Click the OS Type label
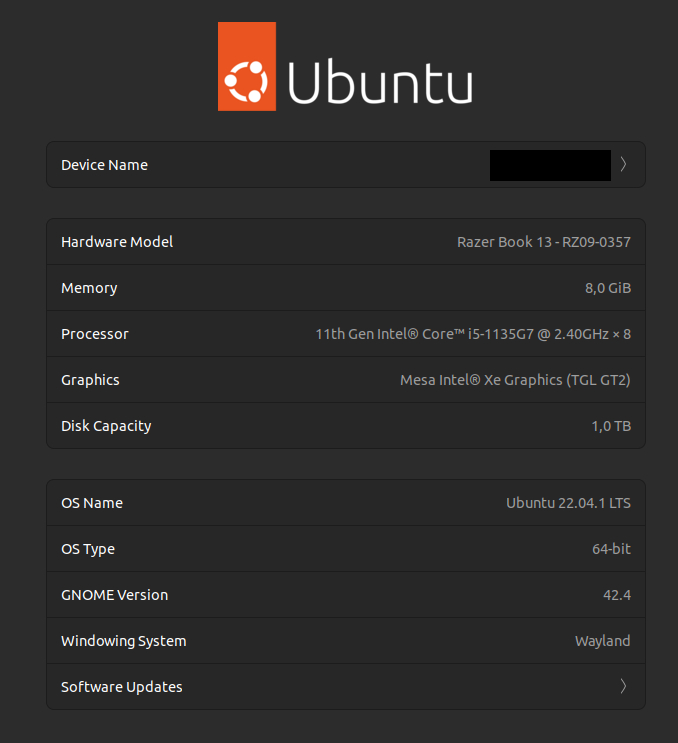Image resolution: width=678 pixels, height=743 pixels. coord(88,549)
